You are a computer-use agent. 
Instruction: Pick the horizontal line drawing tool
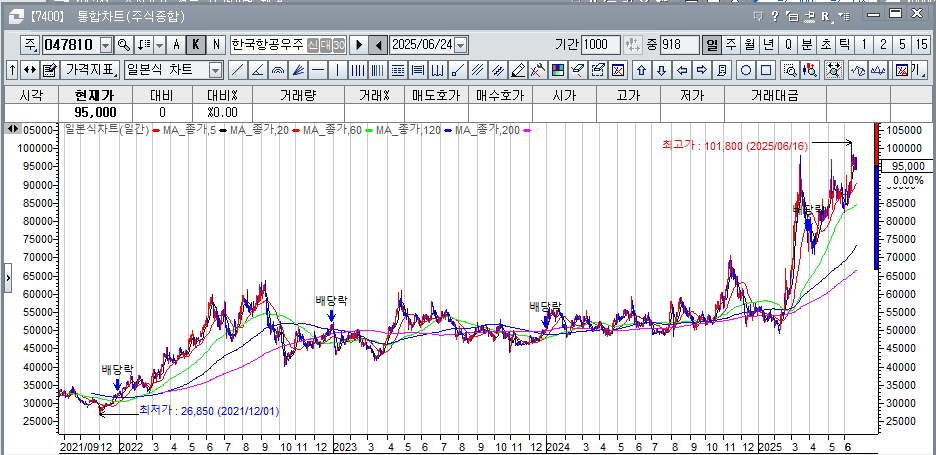pyautogui.click(x=317, y=70)
